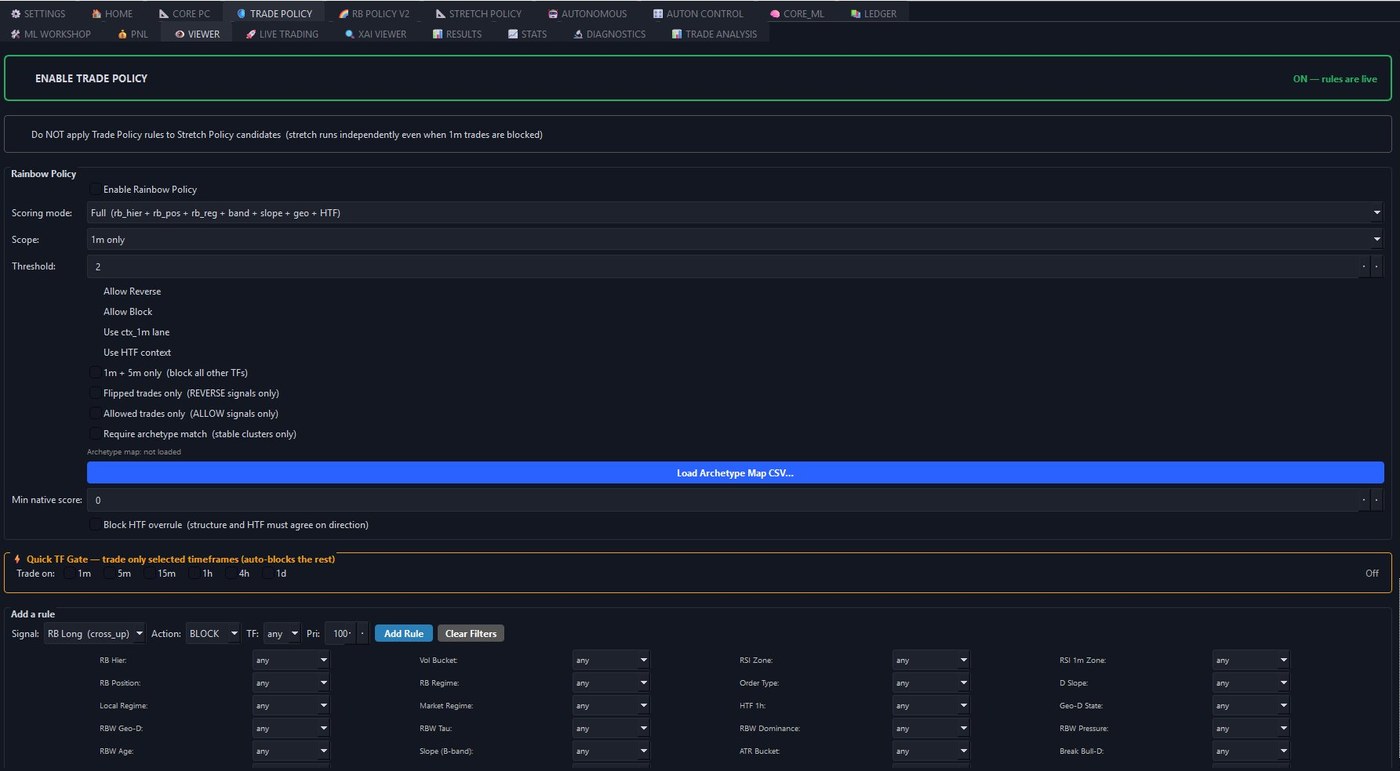Click the Clear Filters button
This screenshot has width=1400, height=771.
point(471,634)
